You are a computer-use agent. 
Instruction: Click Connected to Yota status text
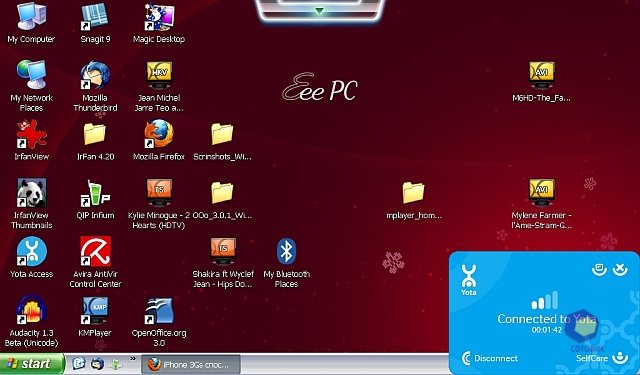pyautogui.click(x=547, y=319)
